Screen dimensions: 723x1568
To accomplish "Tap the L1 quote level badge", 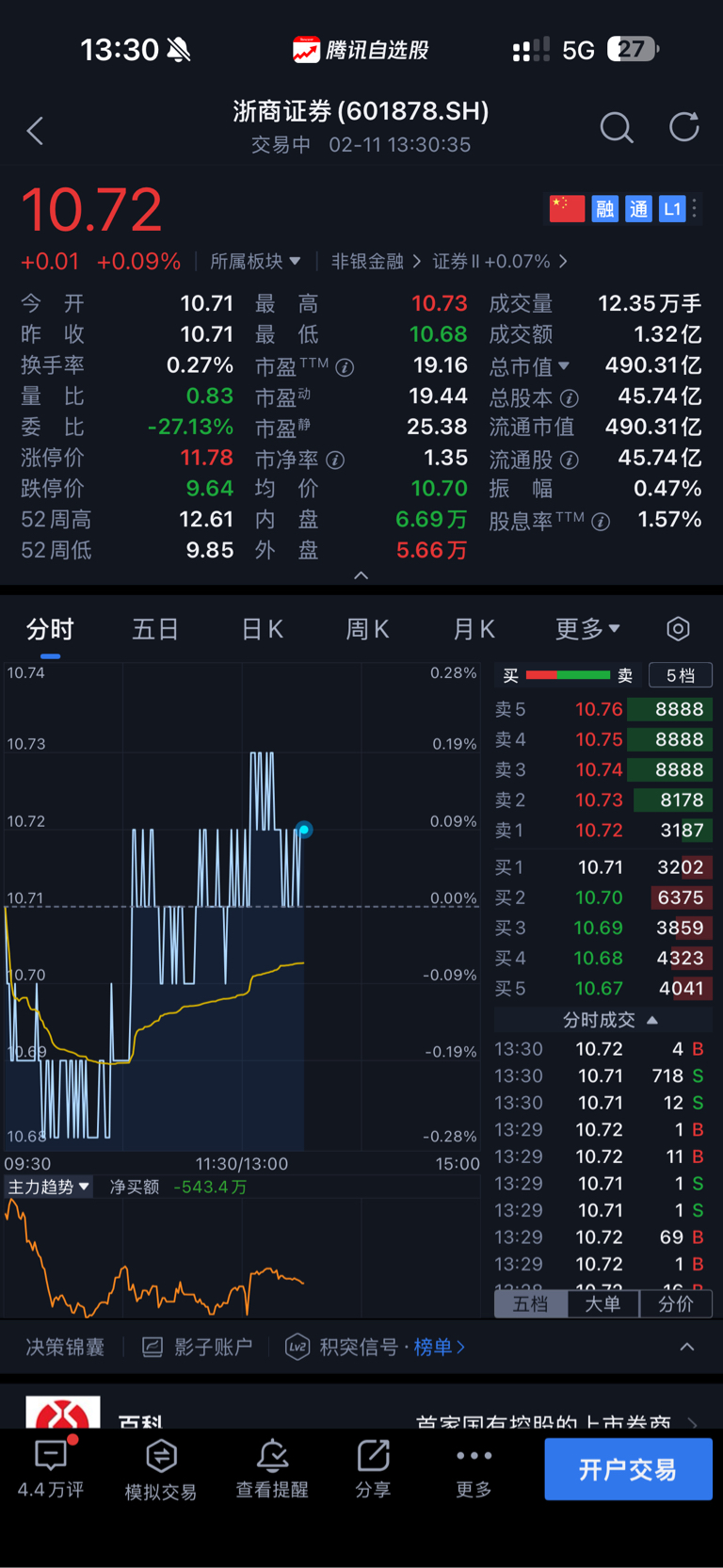I will (671, 208).
